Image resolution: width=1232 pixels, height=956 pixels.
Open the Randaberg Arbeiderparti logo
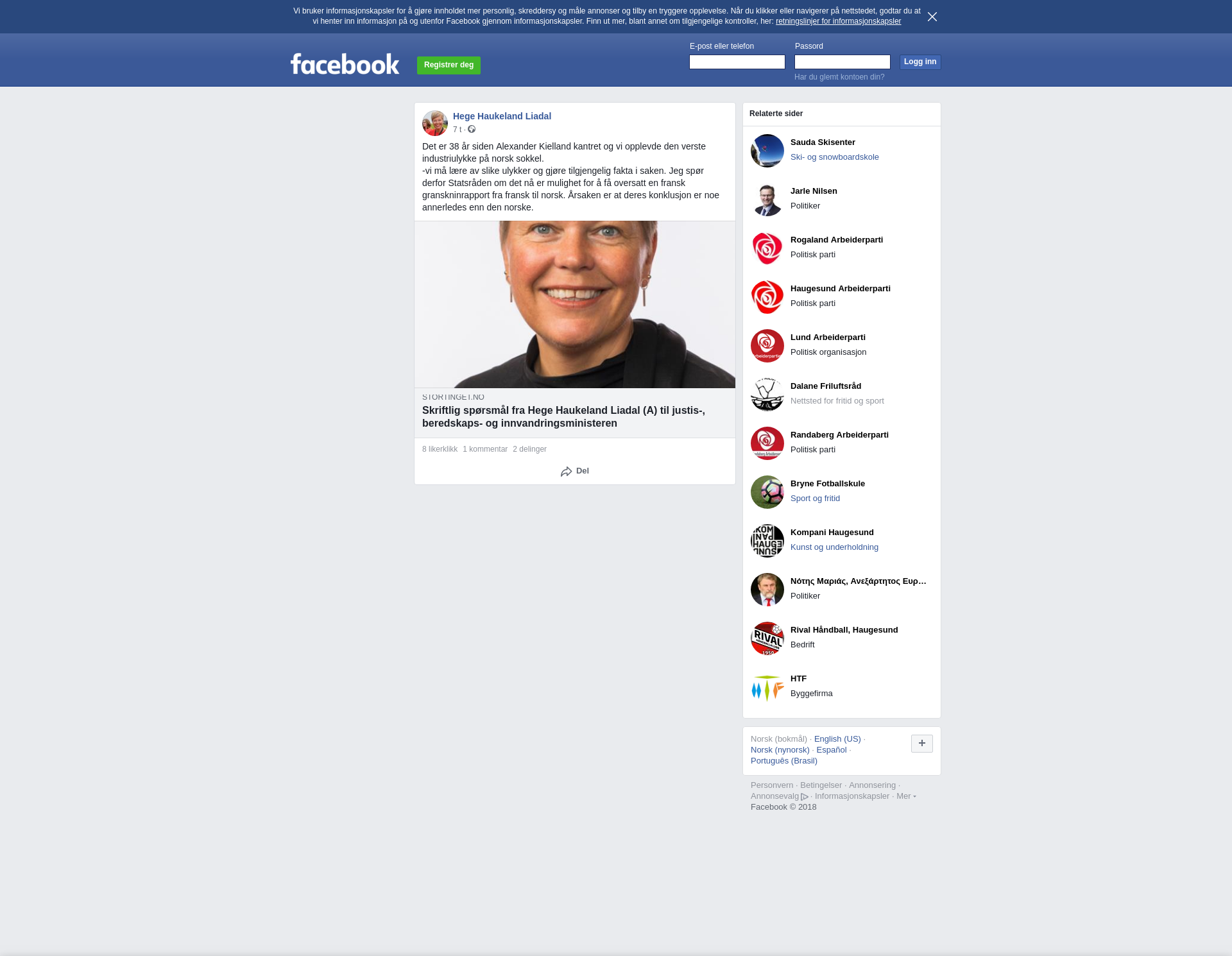[x=767, y=443]
